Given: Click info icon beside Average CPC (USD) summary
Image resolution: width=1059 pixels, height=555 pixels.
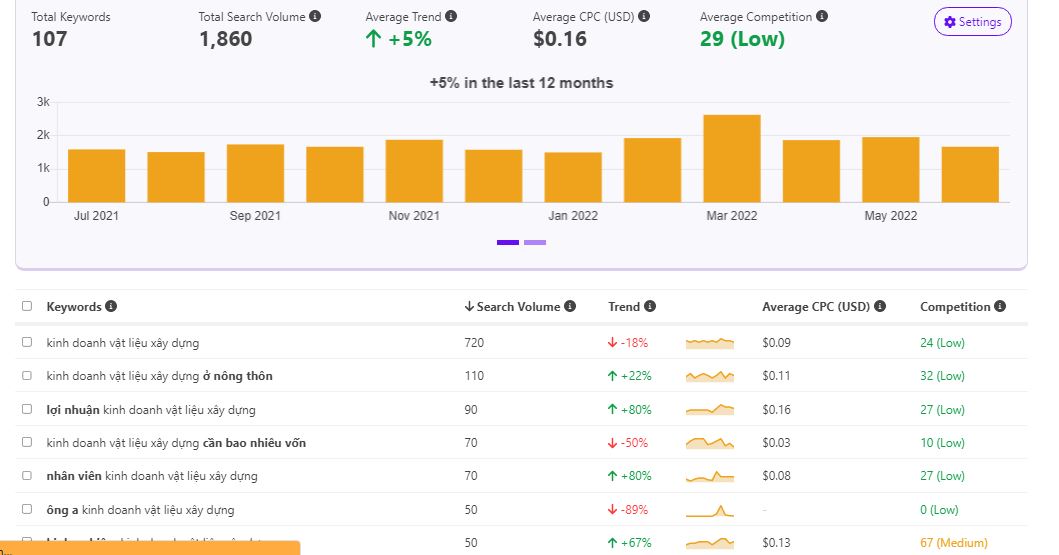Looking at the screenshot, I should pos(644,17).
